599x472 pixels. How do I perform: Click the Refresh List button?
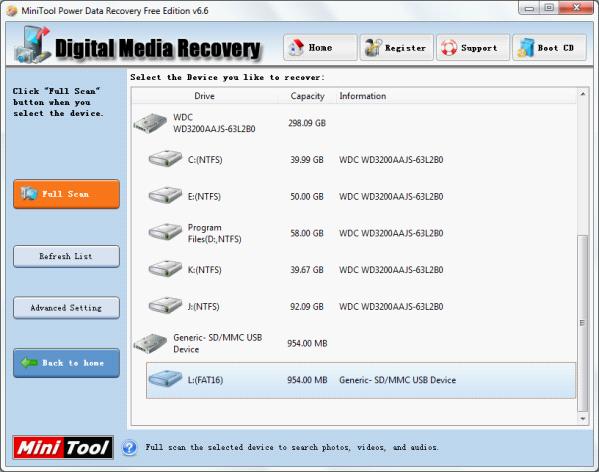[66, 256]
